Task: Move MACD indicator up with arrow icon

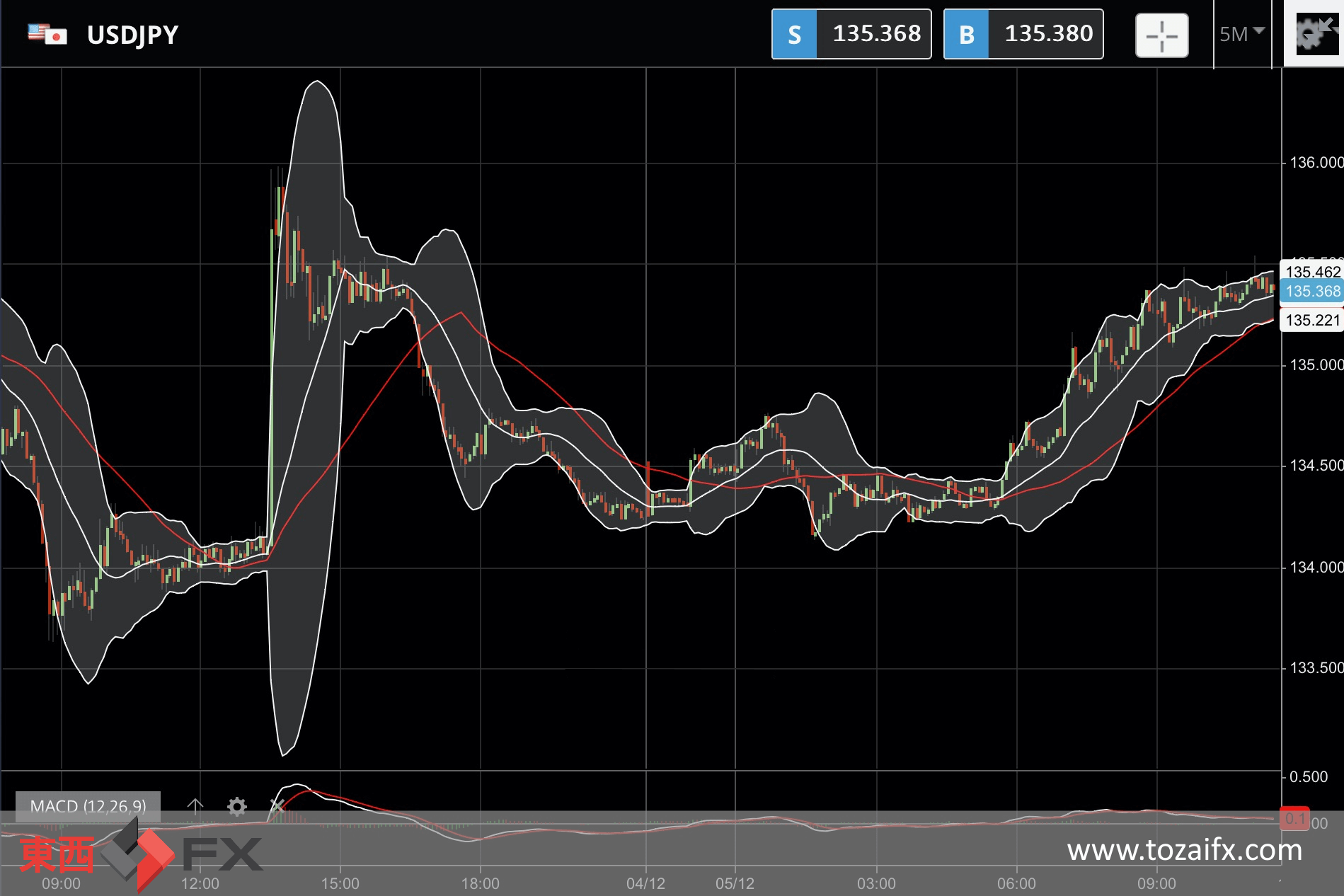Action: pos(195,806)
